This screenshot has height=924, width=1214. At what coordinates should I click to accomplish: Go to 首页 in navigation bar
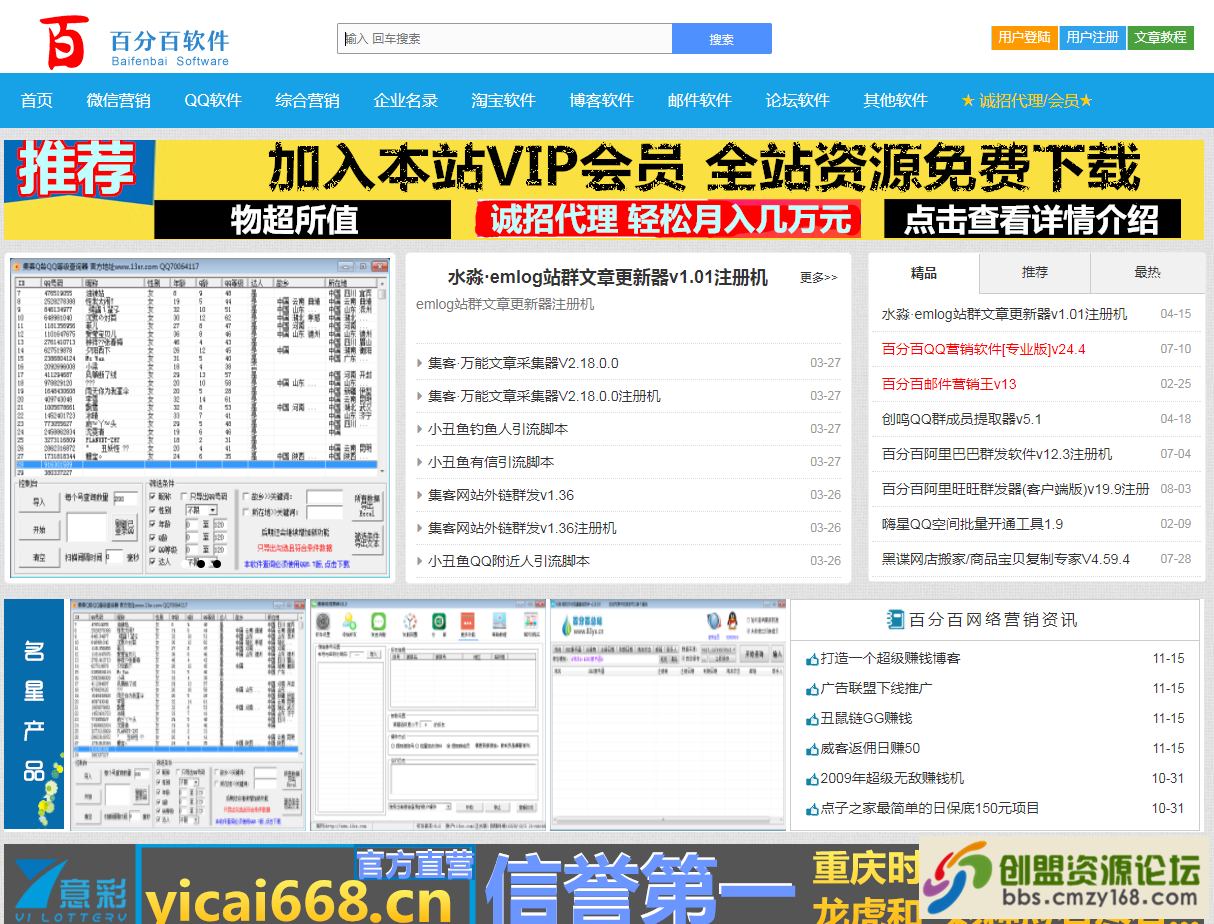37,100
